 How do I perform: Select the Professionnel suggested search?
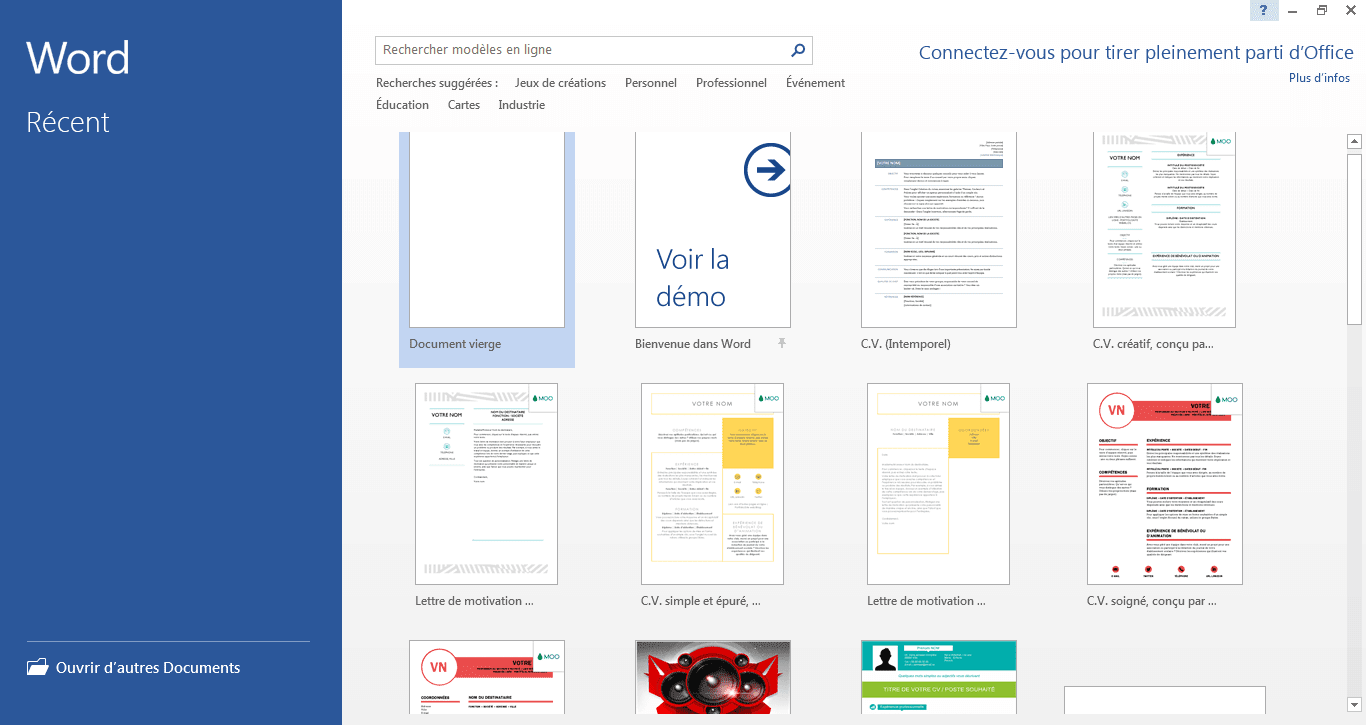[731, 83]
